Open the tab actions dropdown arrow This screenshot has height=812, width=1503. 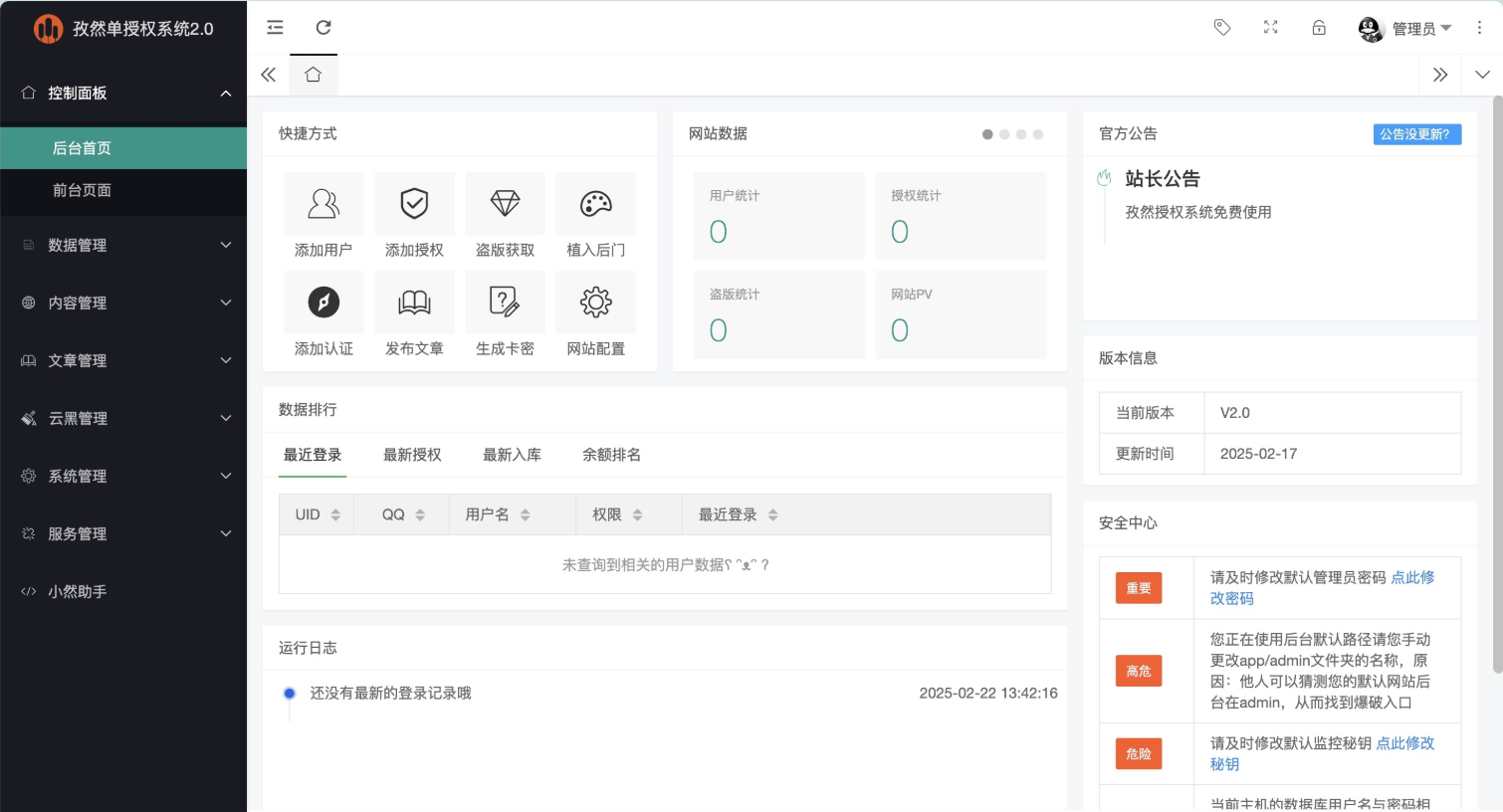pos(1482,75)
